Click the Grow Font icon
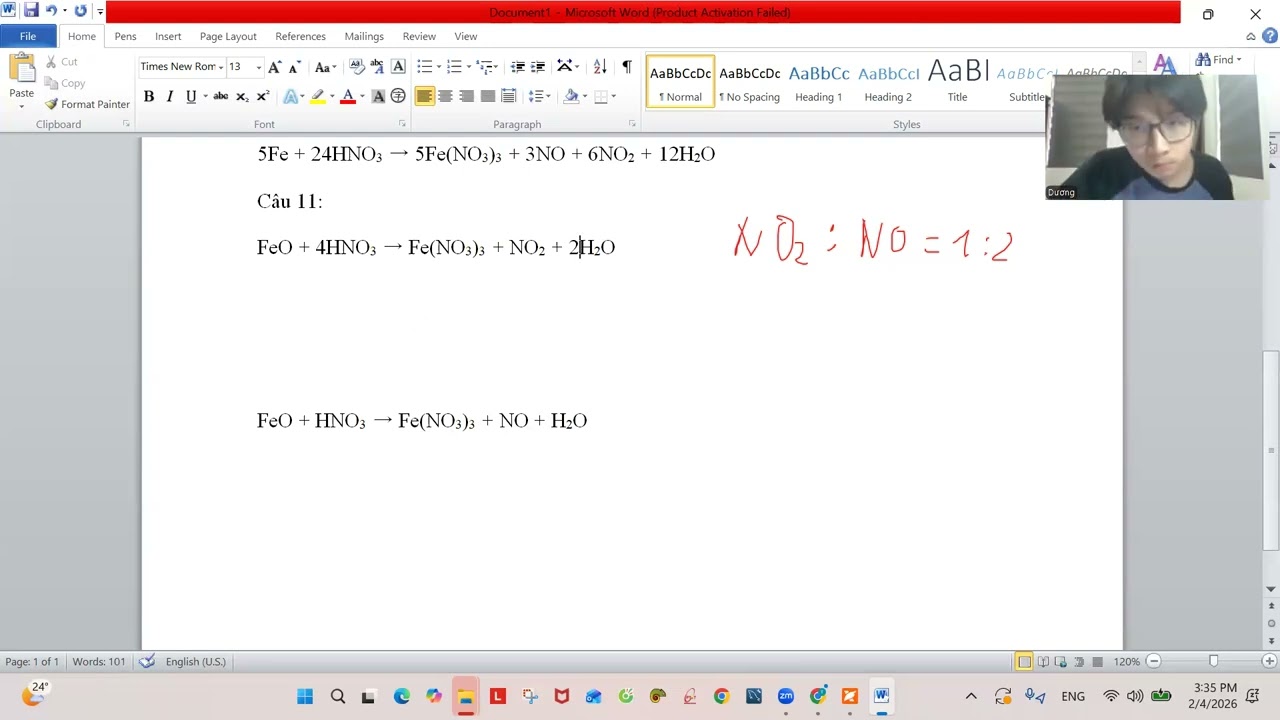This screenshot has height=720, width=1280. pos(274,67)
